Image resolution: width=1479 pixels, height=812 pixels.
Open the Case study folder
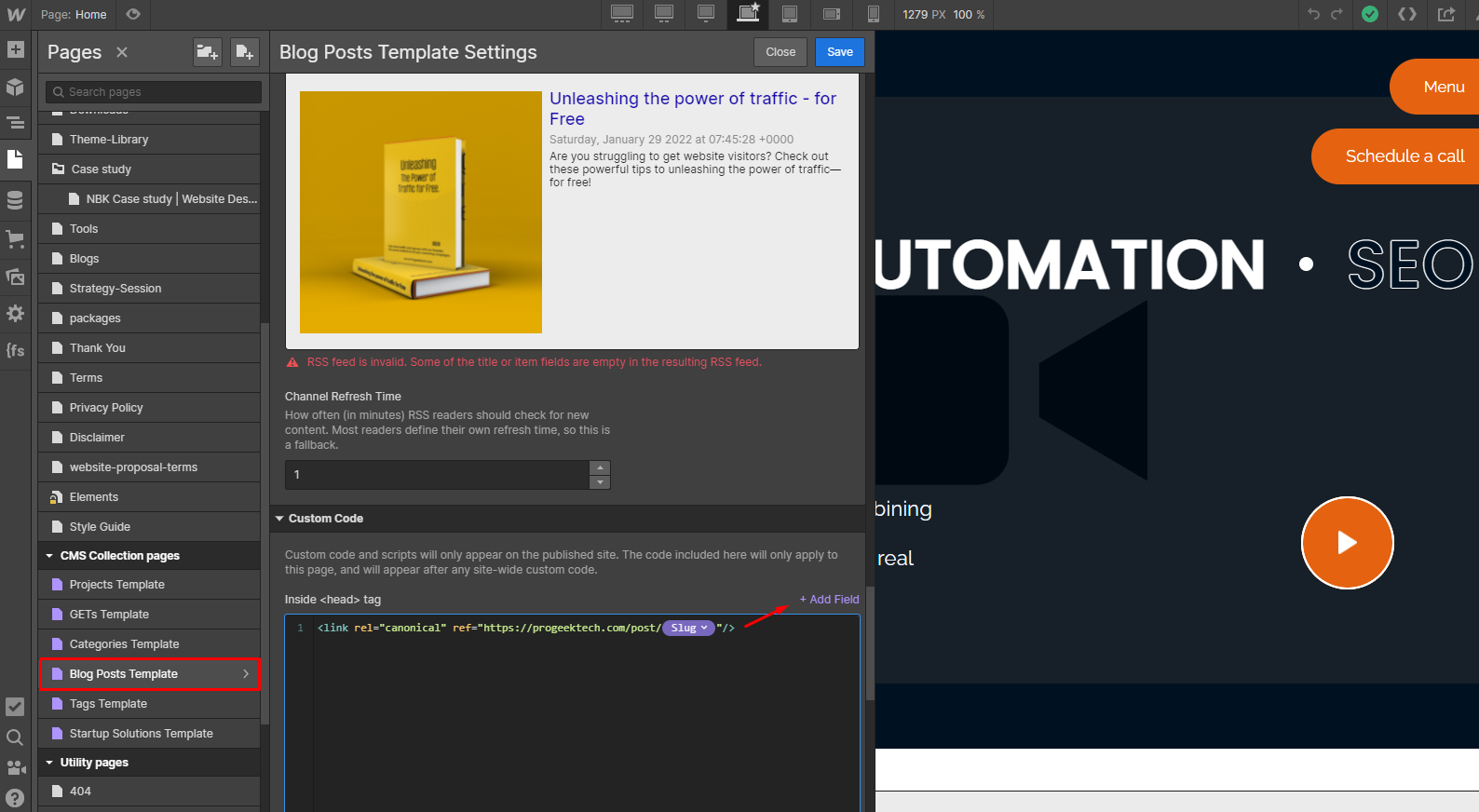pyautogui.click(x=149, y=169)
